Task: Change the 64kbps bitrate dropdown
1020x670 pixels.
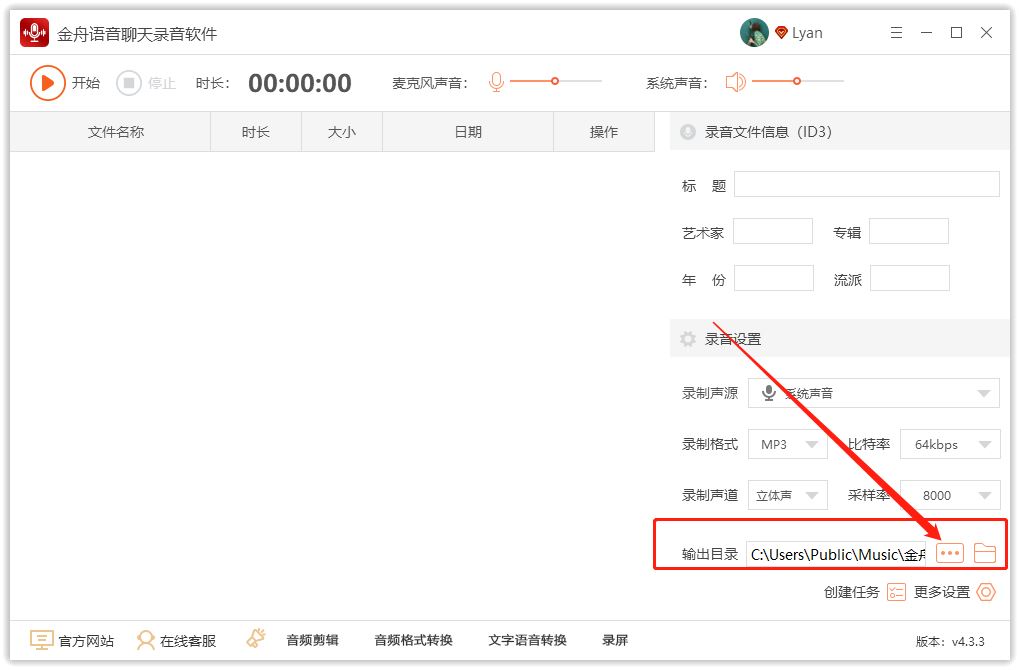Action: (x=949, y=444)
